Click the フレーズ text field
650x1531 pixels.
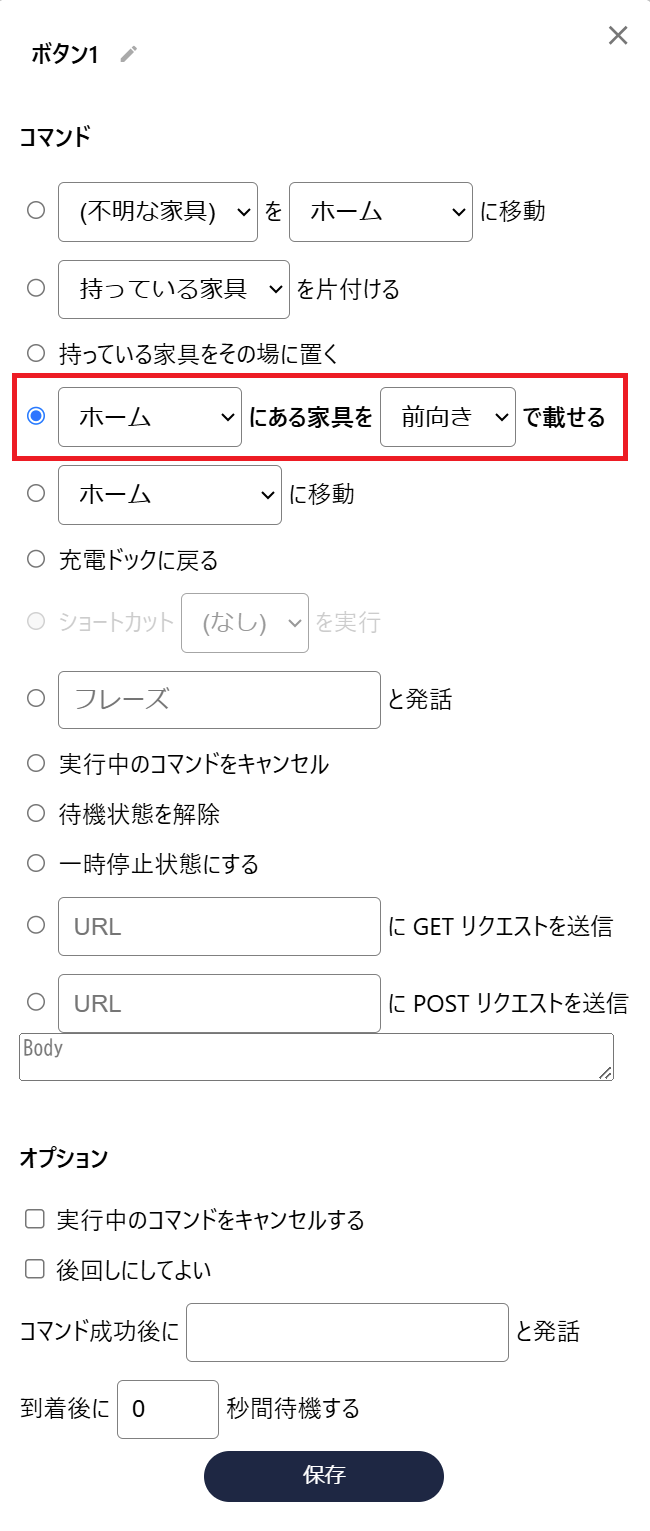[x=219, y=700]
